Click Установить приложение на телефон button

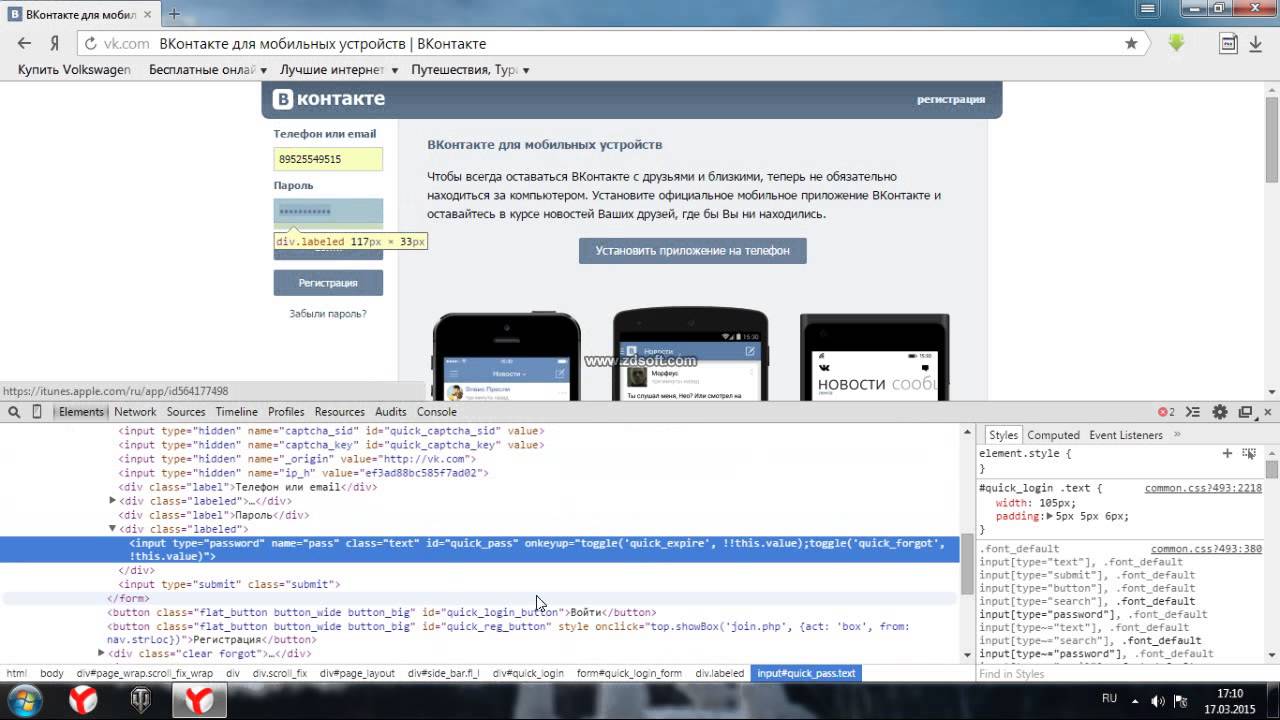click(693, 251)
